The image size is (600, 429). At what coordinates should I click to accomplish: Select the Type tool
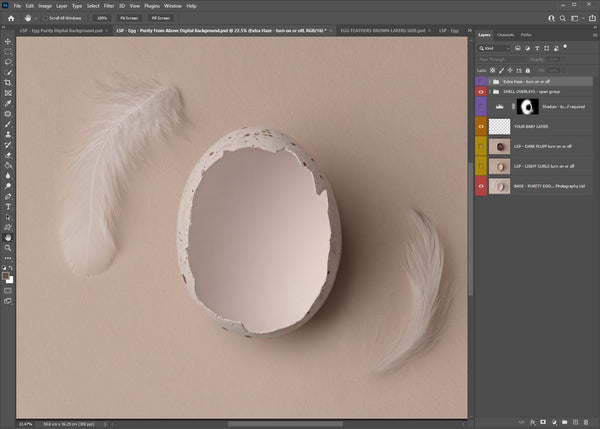coord(8,207)
